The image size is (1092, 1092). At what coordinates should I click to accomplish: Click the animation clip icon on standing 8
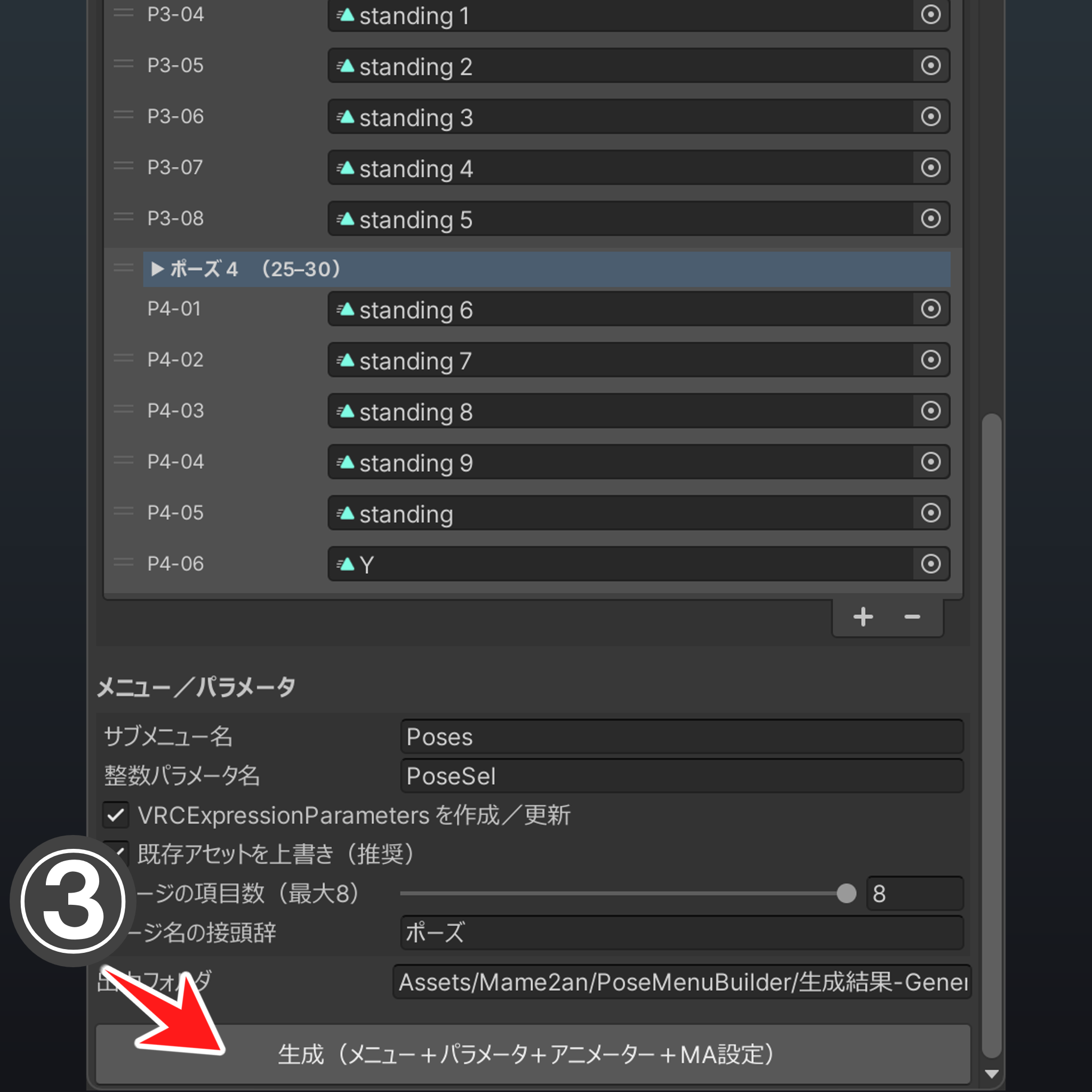347,411
